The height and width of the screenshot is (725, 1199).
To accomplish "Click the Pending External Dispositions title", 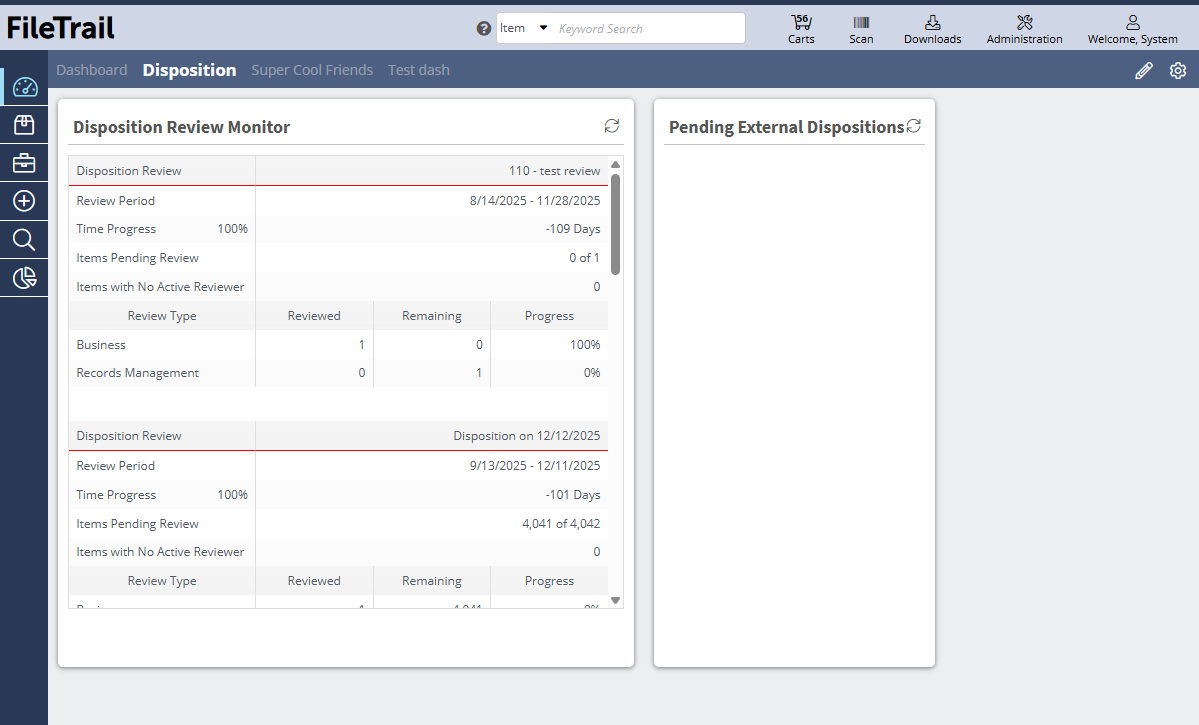I will (x=786, y=127).
